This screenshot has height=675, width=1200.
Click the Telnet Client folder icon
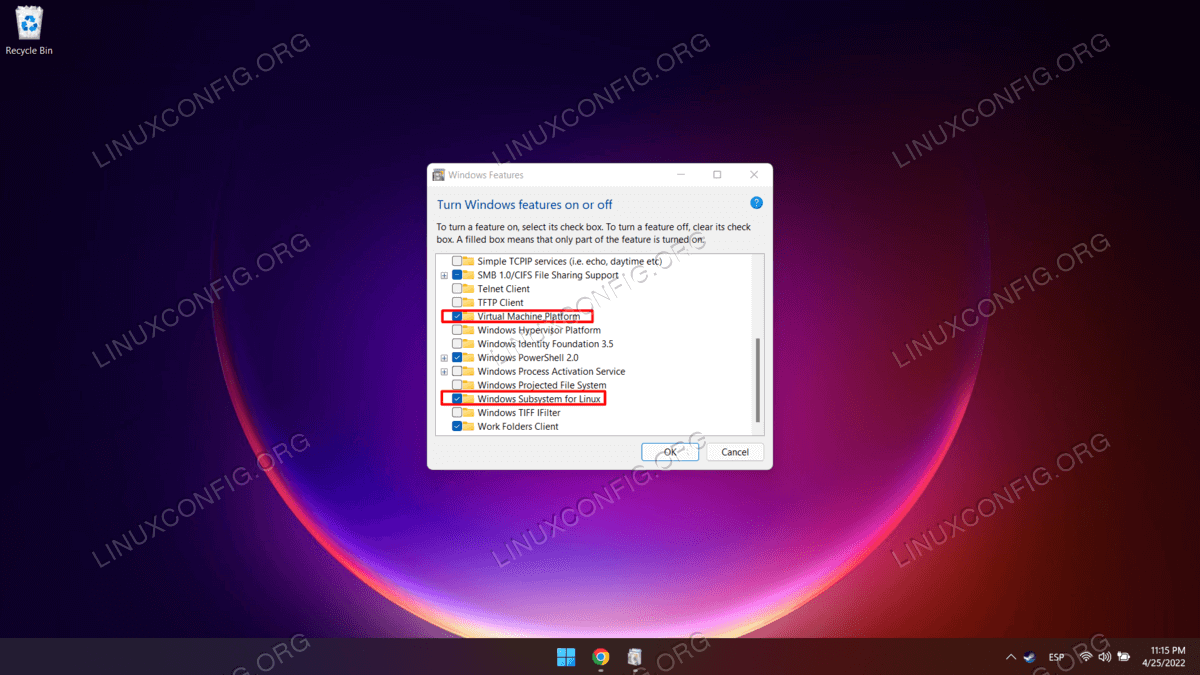click(469, 289)
